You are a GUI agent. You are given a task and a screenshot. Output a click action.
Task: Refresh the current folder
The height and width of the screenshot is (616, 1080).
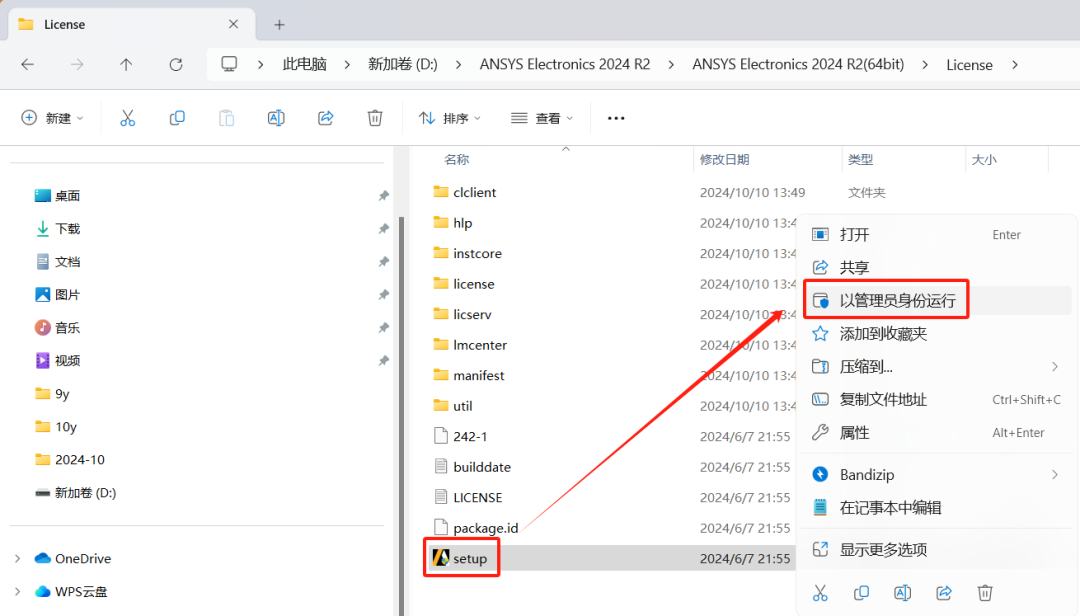[x=176, y=65]
